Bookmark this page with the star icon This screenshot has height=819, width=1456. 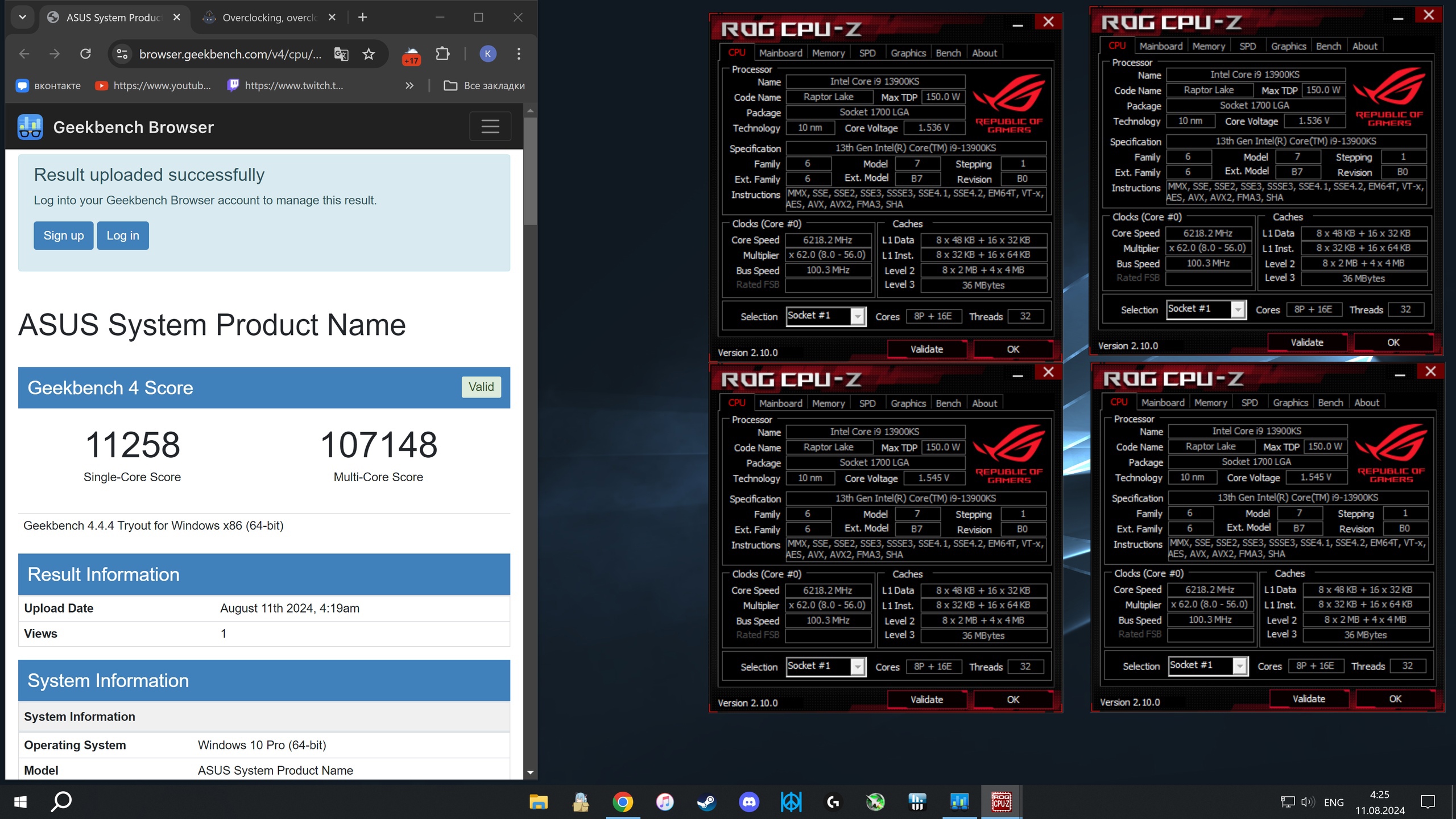click(x=369, y=54)
